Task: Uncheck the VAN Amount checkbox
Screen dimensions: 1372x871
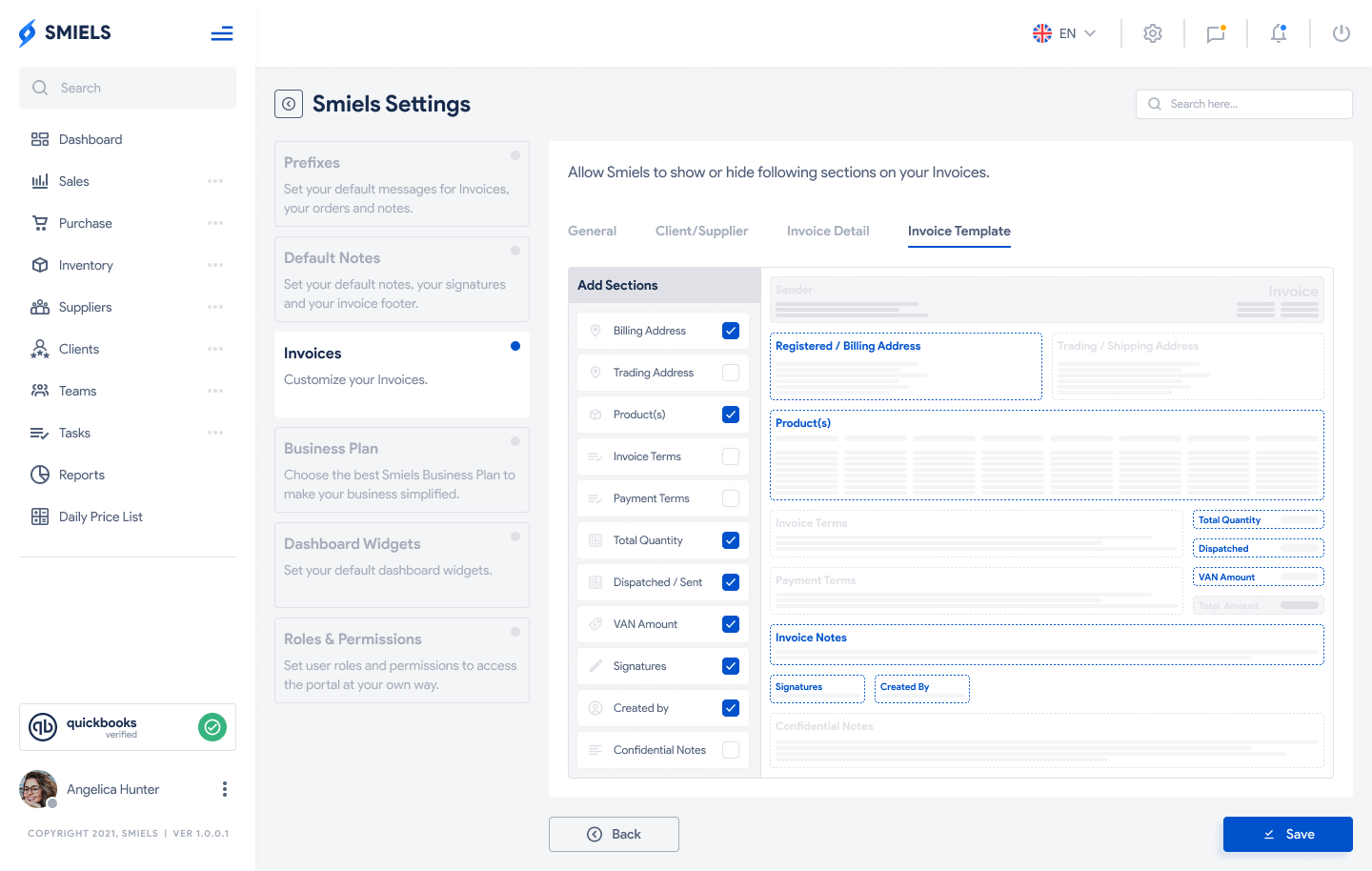Action: point(731,624)
